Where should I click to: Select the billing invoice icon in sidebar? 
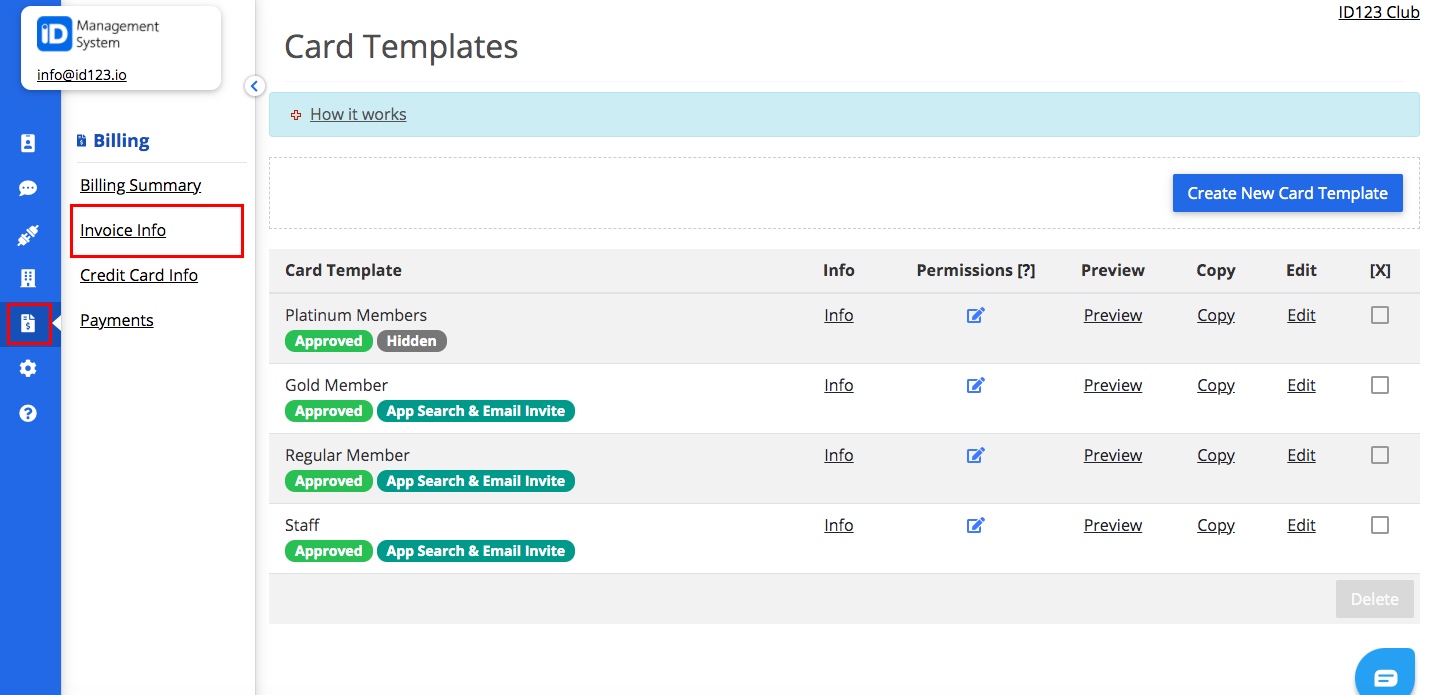point(29,323)
